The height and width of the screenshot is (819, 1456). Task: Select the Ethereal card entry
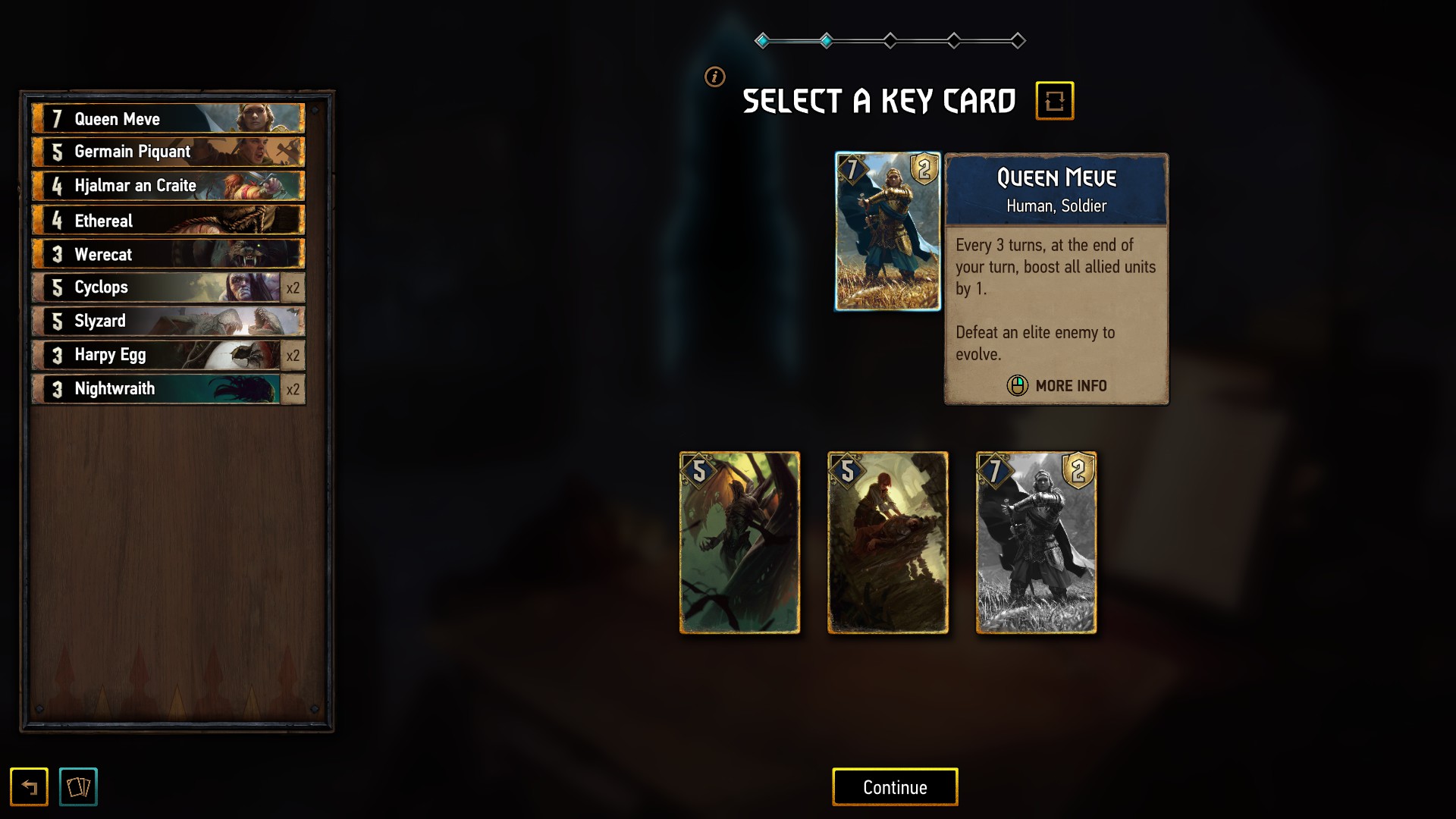[168, 220]
